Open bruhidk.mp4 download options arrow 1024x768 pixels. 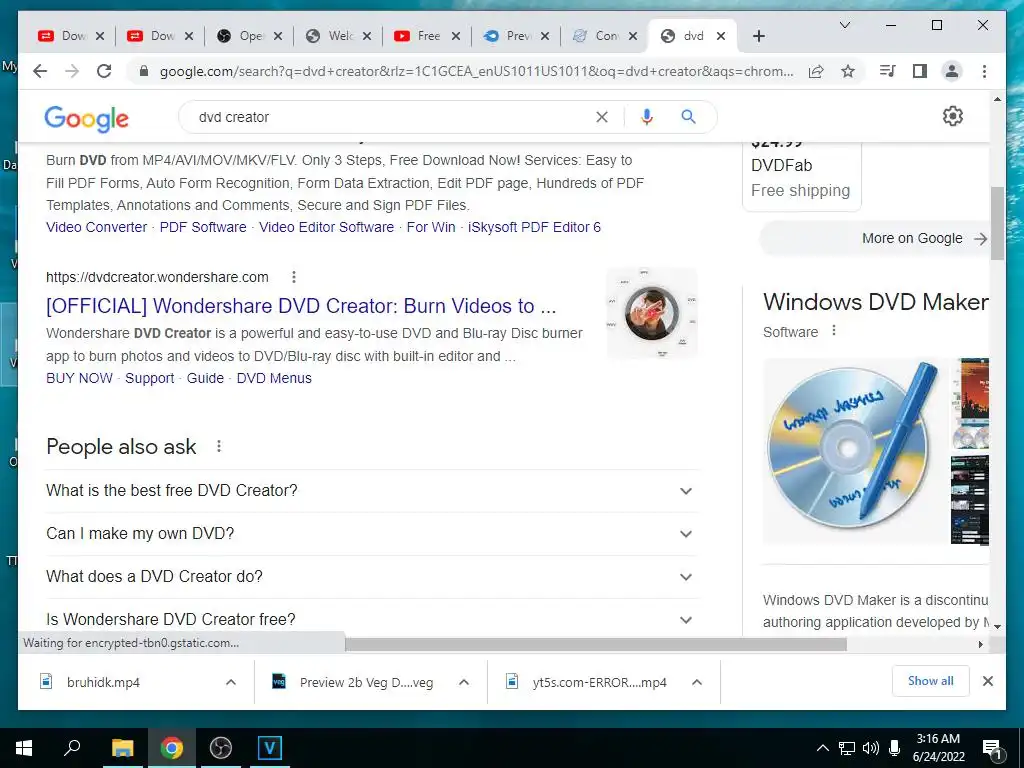231,682
